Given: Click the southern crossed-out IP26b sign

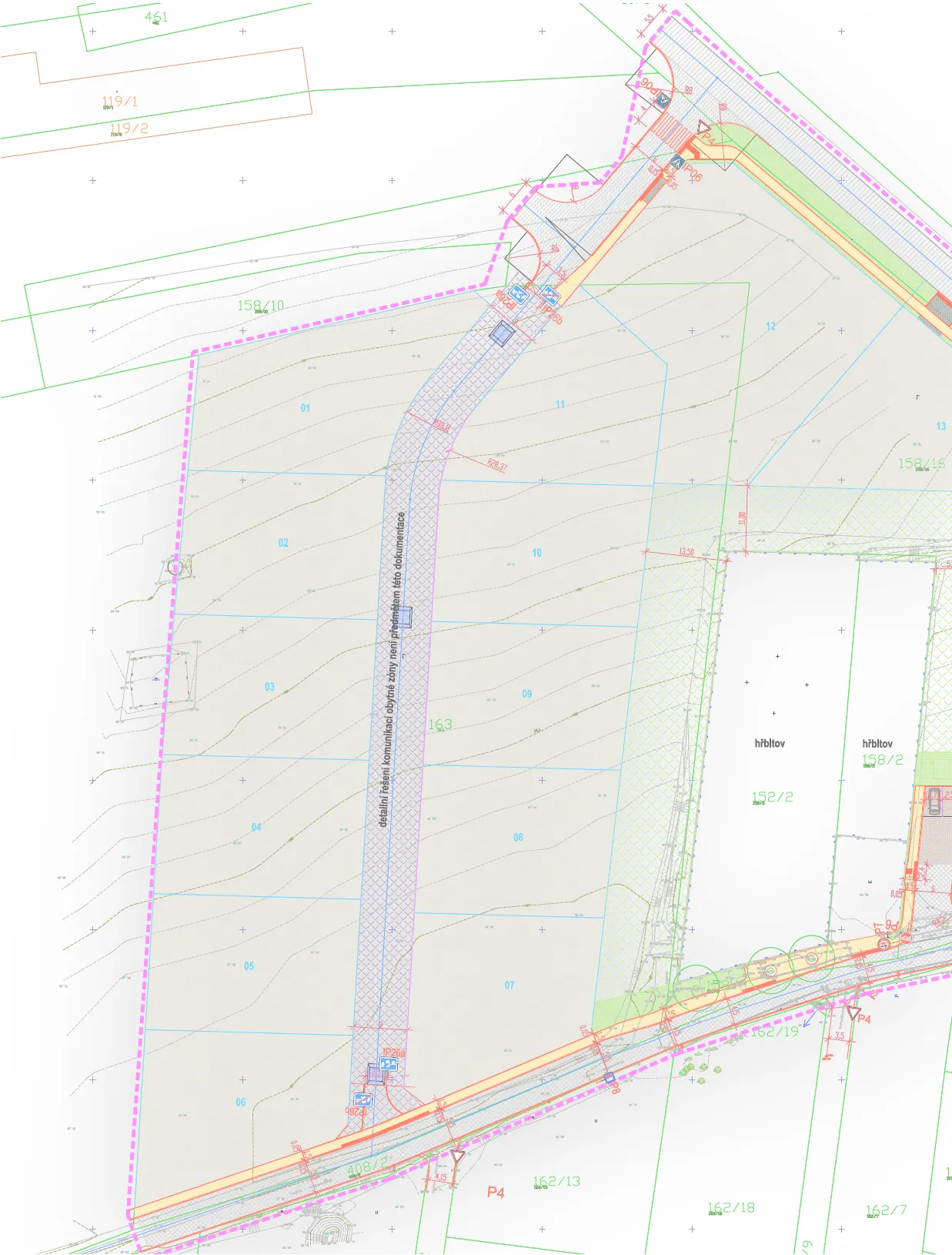Looking at the screenshot, I should tap(362, 1100).
